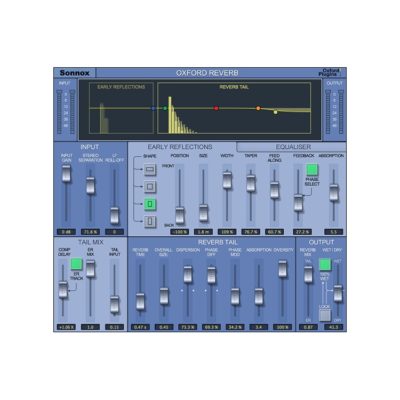Click the Feed Along value field
The width and height of the screenshot is (400, 400).
[x=274, y=232]
